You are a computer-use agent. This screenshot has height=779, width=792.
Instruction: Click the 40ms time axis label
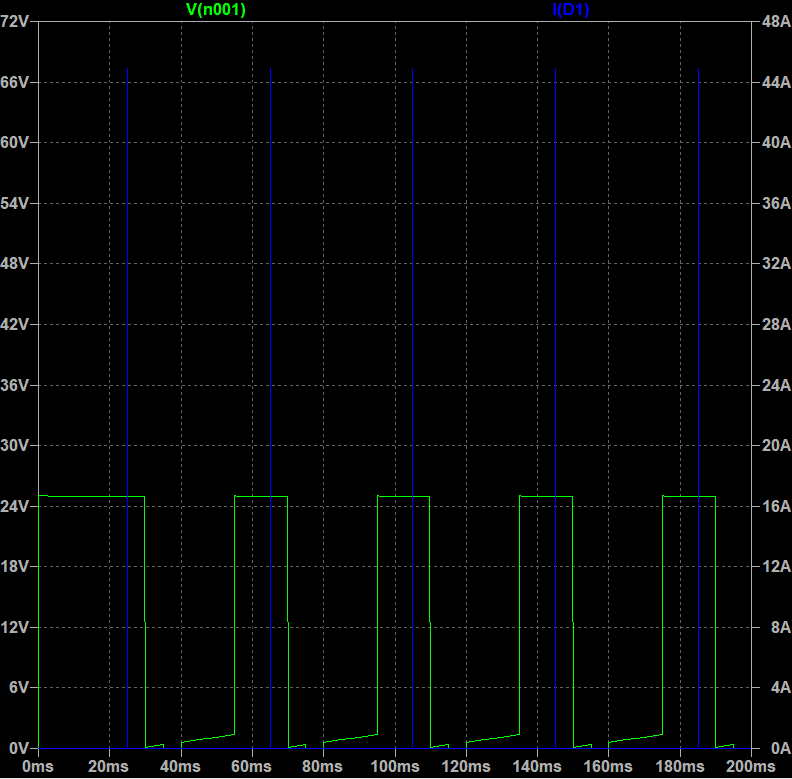[180, 766]
